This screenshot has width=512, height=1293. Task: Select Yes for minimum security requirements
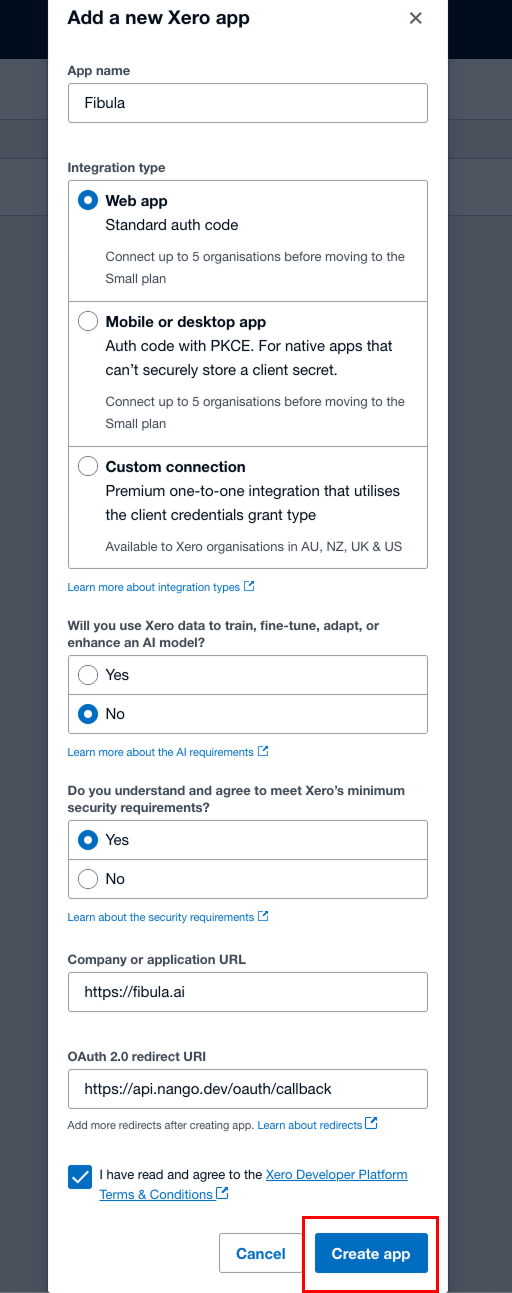(x=88, y=840)
